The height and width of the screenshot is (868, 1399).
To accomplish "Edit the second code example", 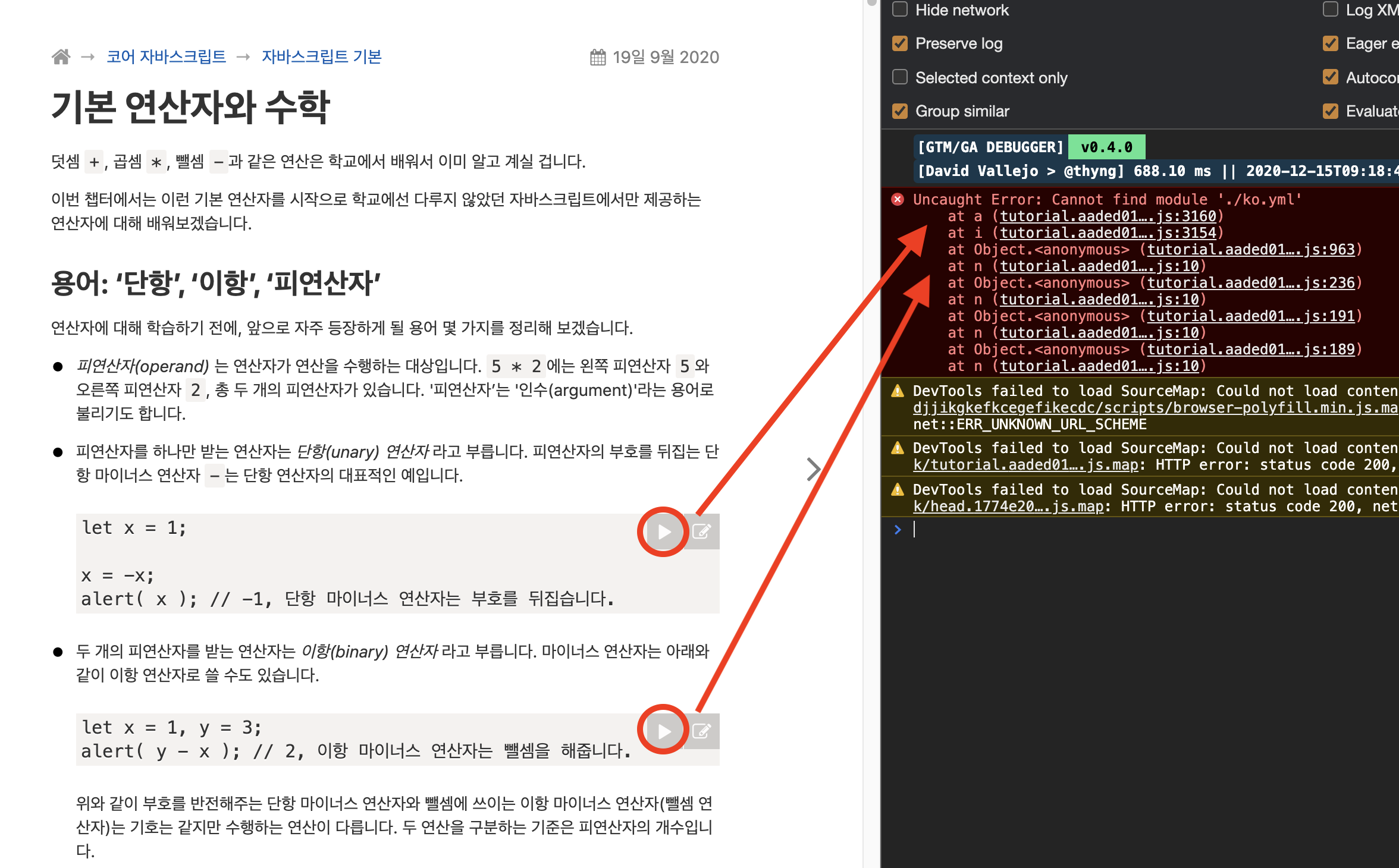I will tap(702, 731).
